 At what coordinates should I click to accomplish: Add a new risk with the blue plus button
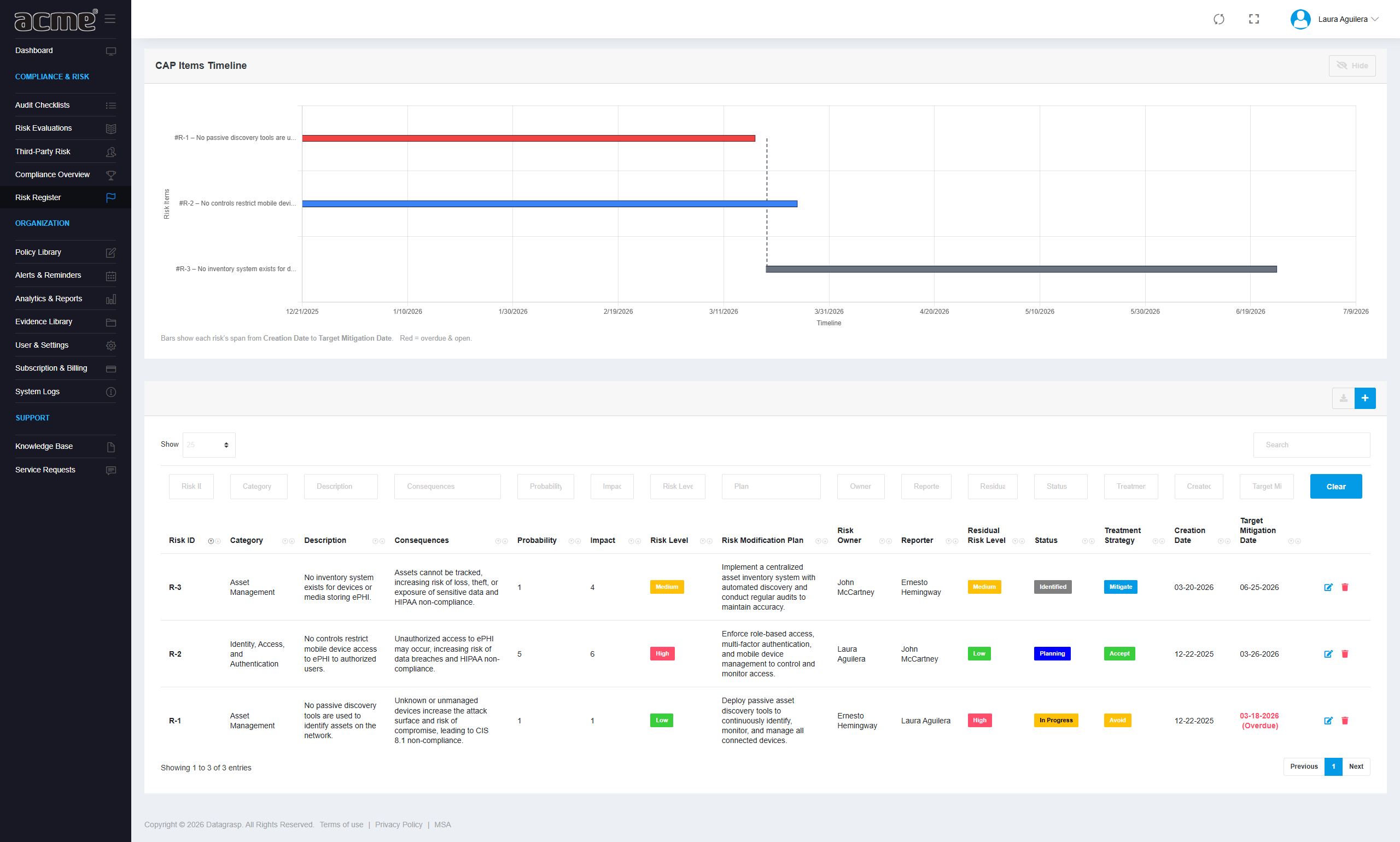[1366, 397]
